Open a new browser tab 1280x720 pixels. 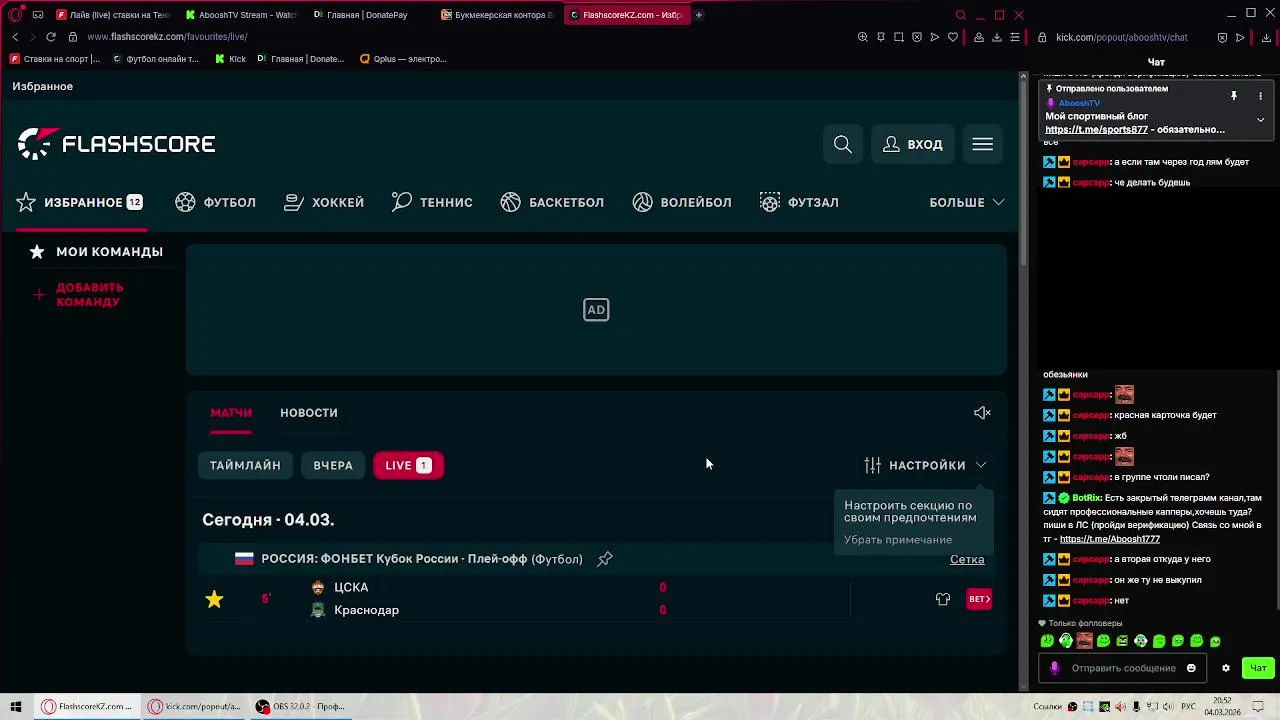[x=699, y=15]
